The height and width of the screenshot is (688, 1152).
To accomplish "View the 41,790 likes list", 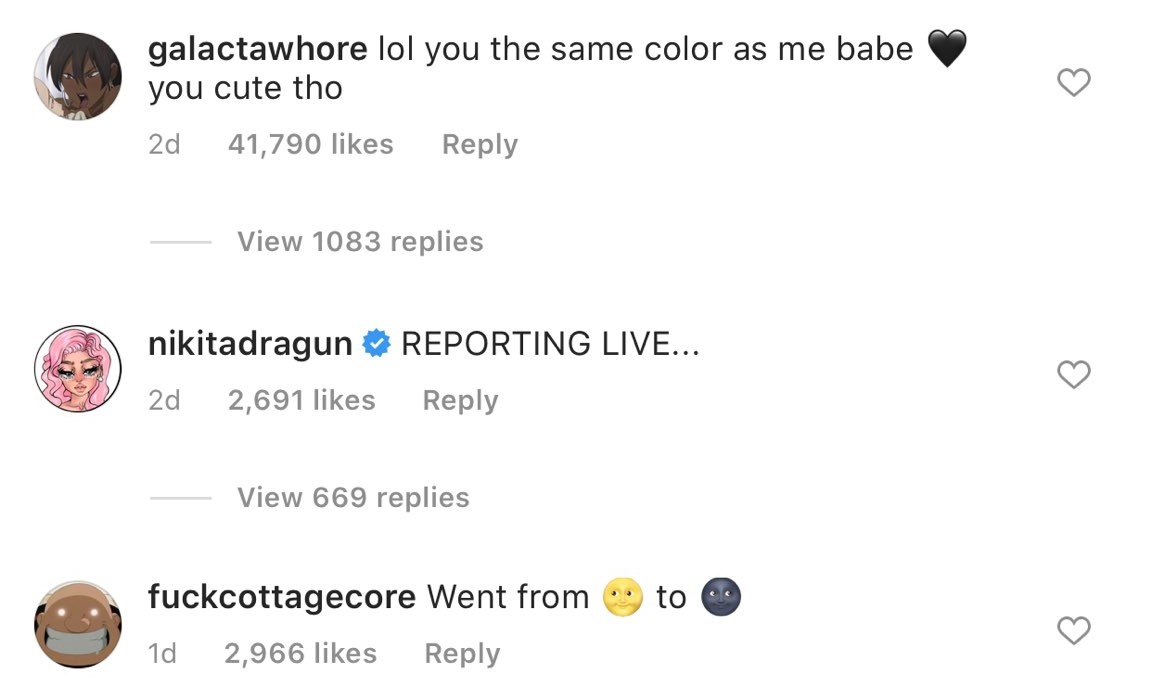I will click(x=310, y=144).
